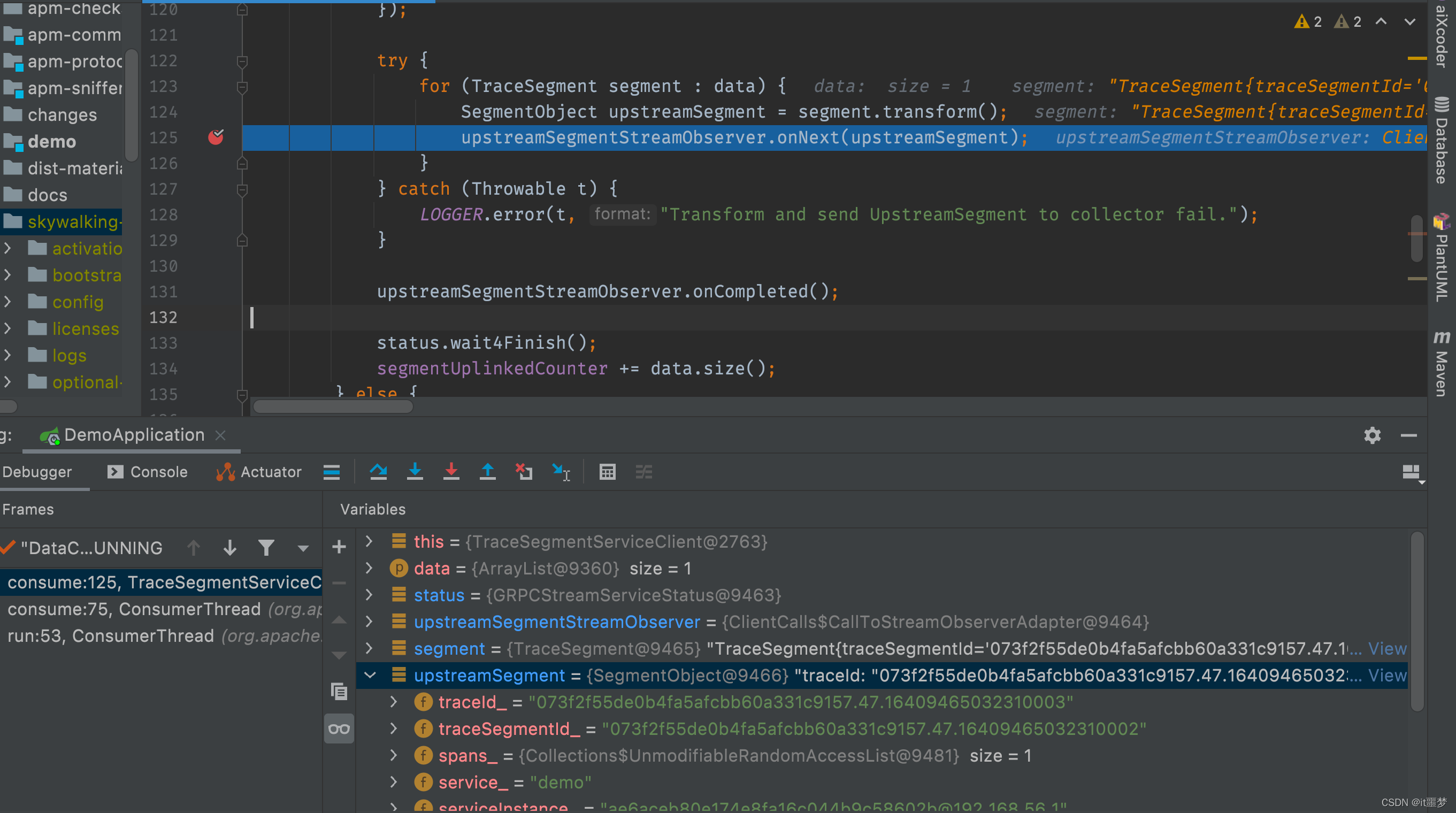Viewport: 1456px width, 813px height.
Task: Click the Run to Cursor icon
Action: click(561, 472)
